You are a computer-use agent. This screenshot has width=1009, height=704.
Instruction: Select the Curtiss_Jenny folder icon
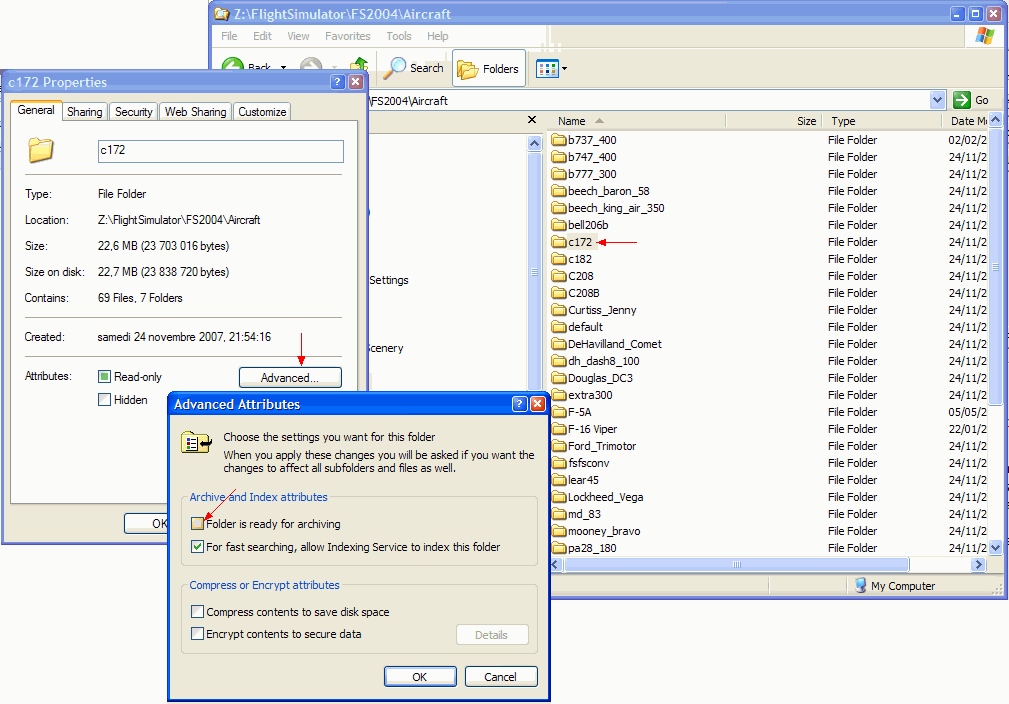(x=559, y=310)
